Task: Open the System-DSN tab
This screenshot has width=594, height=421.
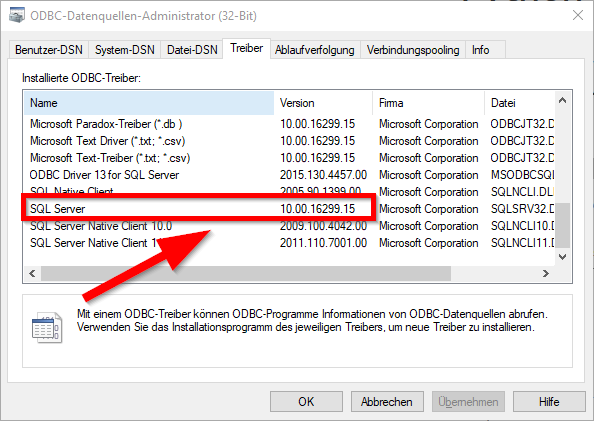Action: [x=125, y=50]
